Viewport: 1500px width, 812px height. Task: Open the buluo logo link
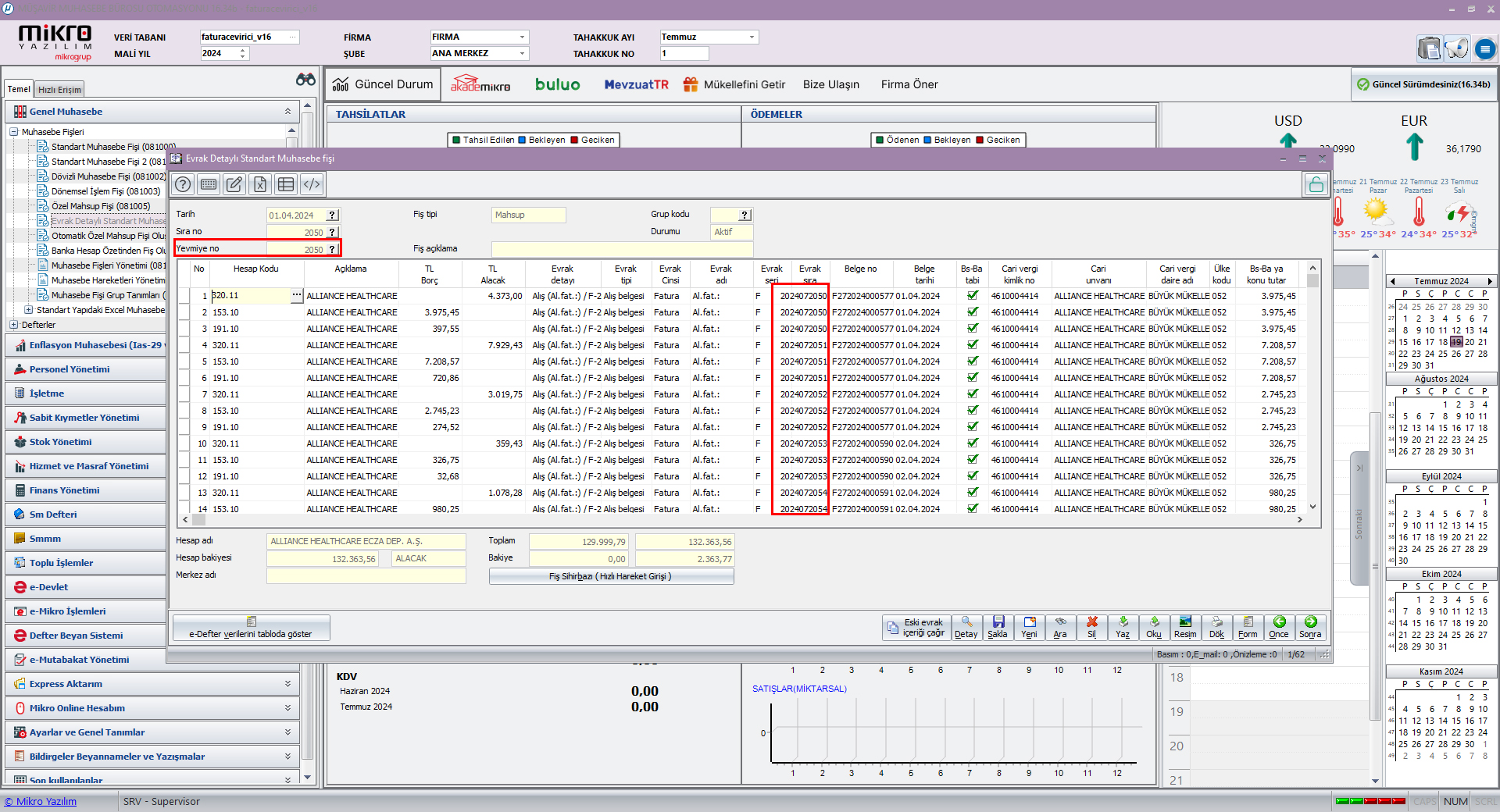pos(557,84)
